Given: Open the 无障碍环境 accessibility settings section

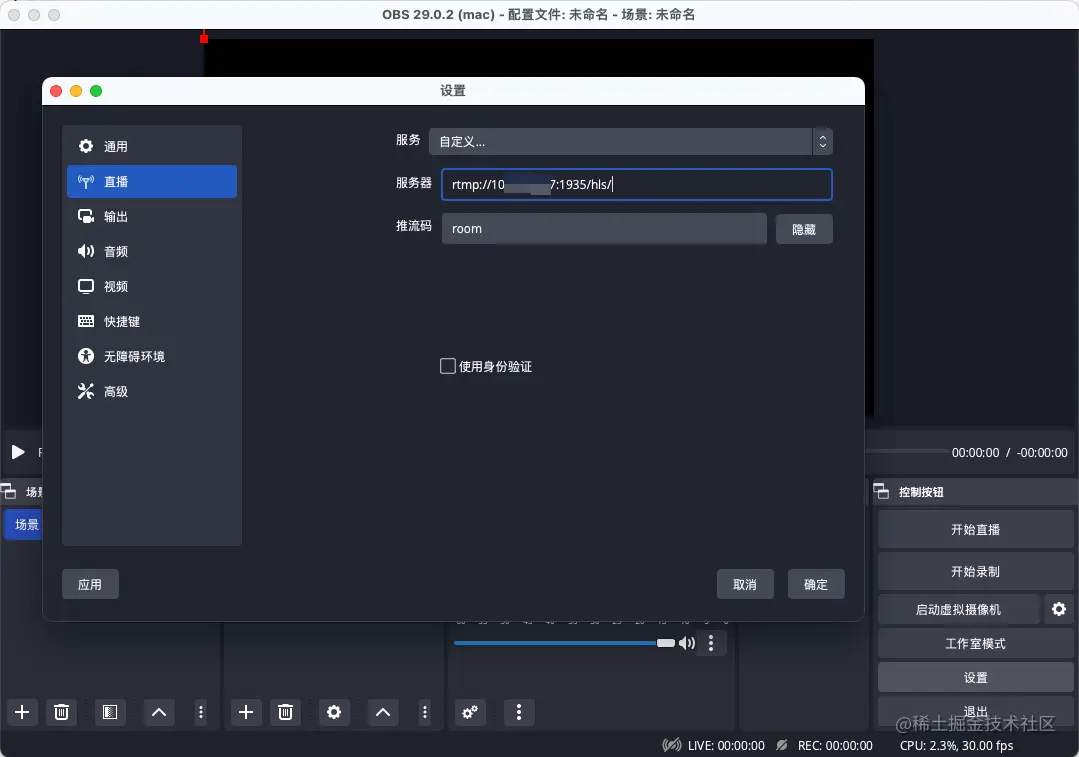Looking at the screenshot, I should [151, 356].
